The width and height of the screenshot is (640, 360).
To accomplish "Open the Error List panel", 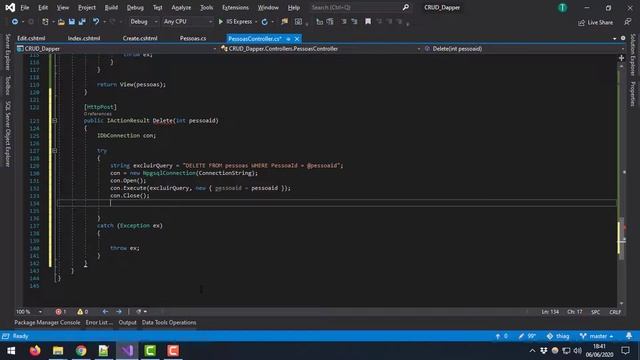I will point(99,322).
